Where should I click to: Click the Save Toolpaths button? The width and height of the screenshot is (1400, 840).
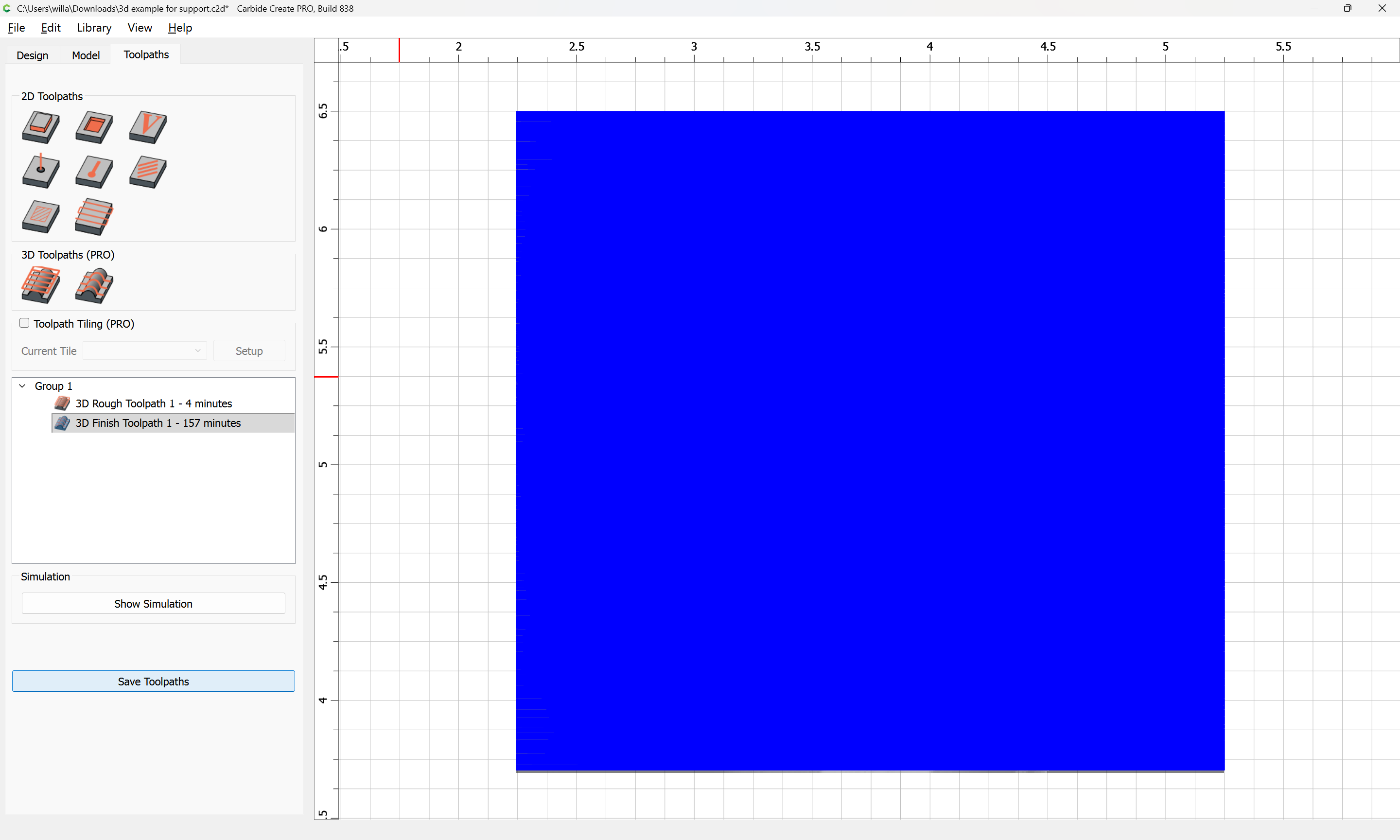[153, 682]
